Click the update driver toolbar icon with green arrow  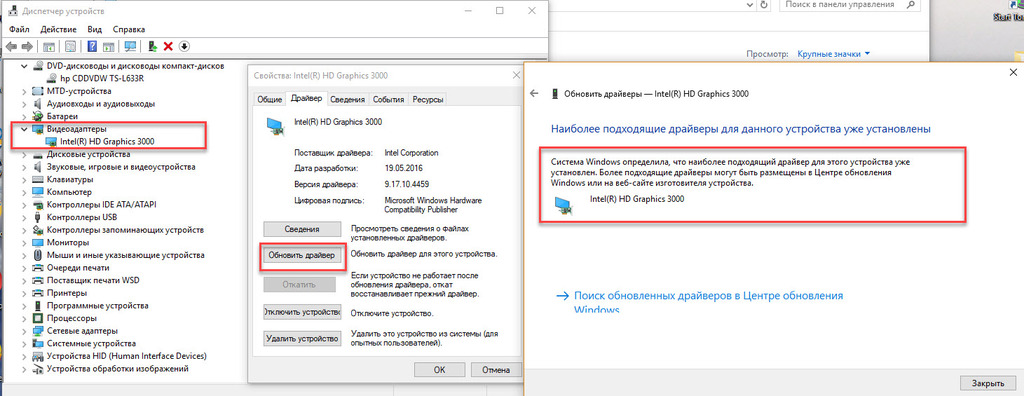(x=152, y=46)
